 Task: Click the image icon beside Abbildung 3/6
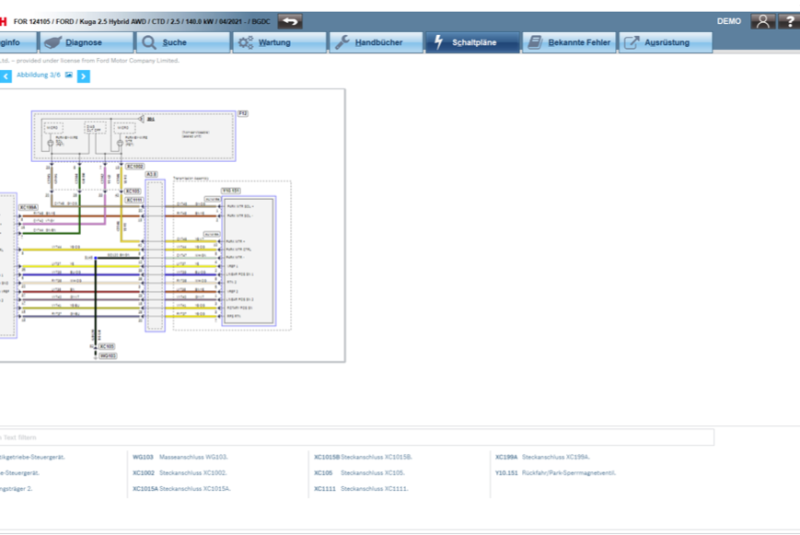click(68, 75)
